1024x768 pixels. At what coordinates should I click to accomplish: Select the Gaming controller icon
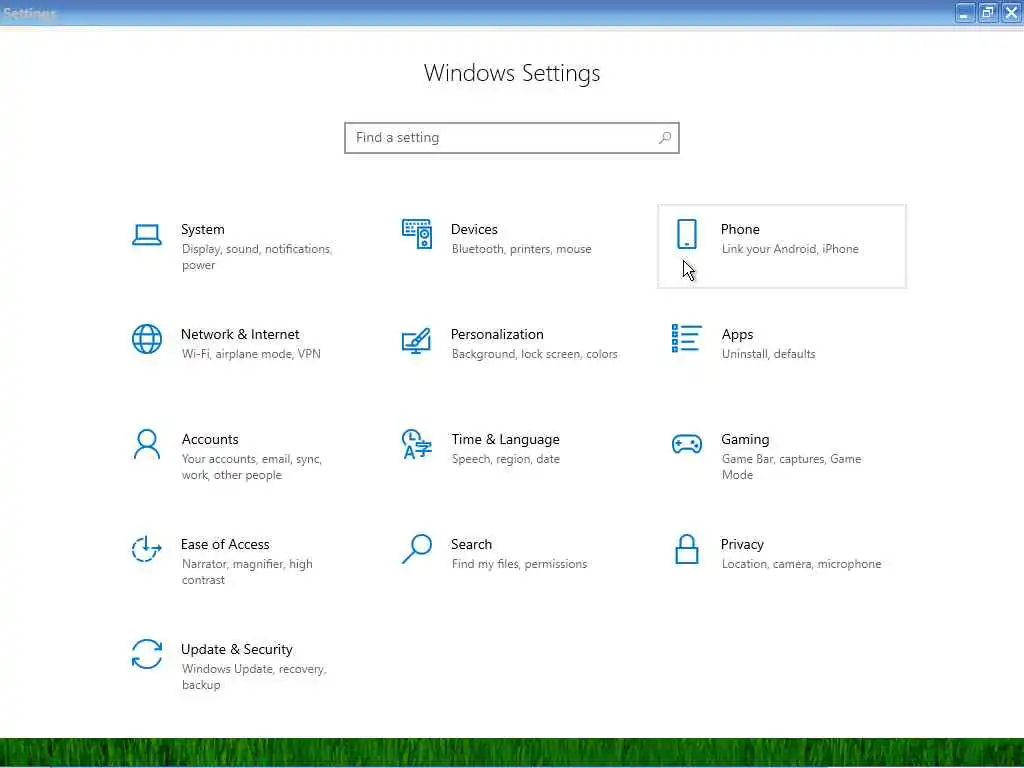click(686, 444)
